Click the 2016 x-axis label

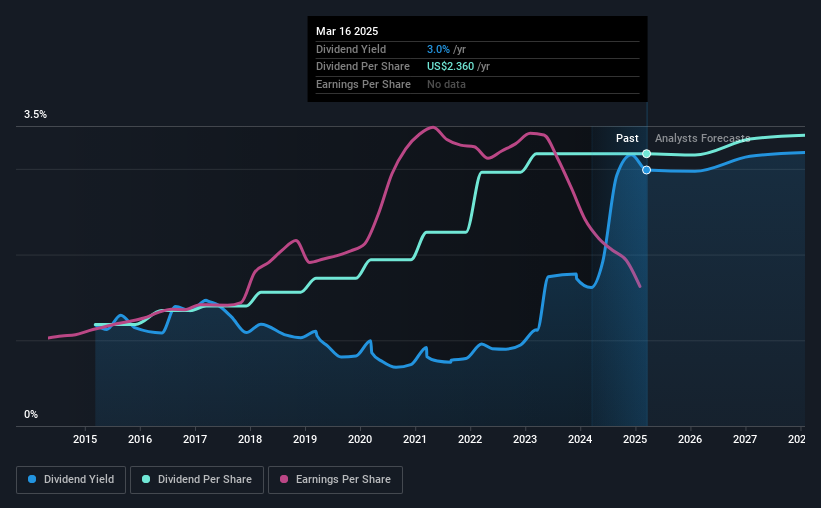(x=140, y=439)
